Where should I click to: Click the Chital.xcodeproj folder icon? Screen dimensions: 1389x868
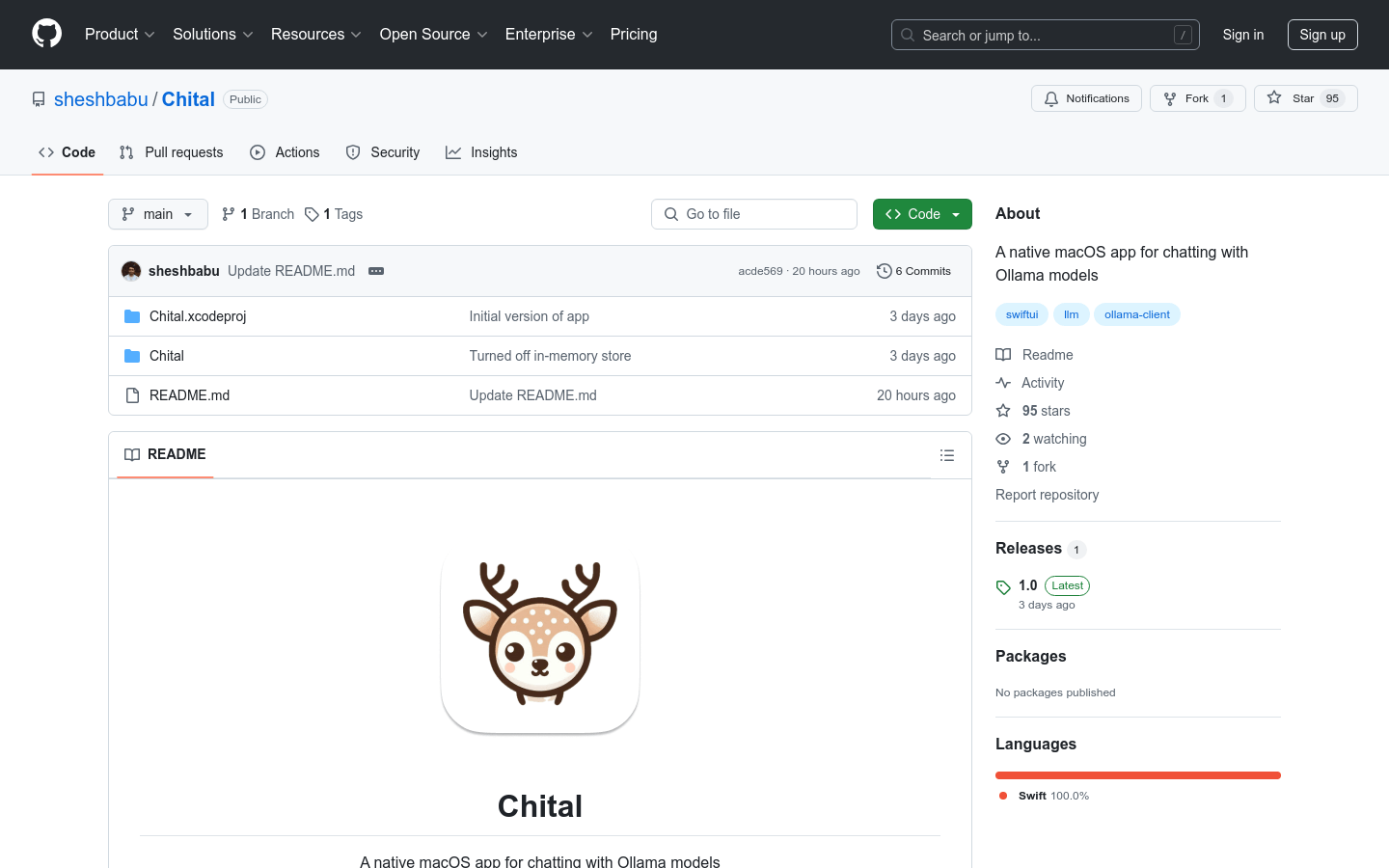click(x=132, y=316)
